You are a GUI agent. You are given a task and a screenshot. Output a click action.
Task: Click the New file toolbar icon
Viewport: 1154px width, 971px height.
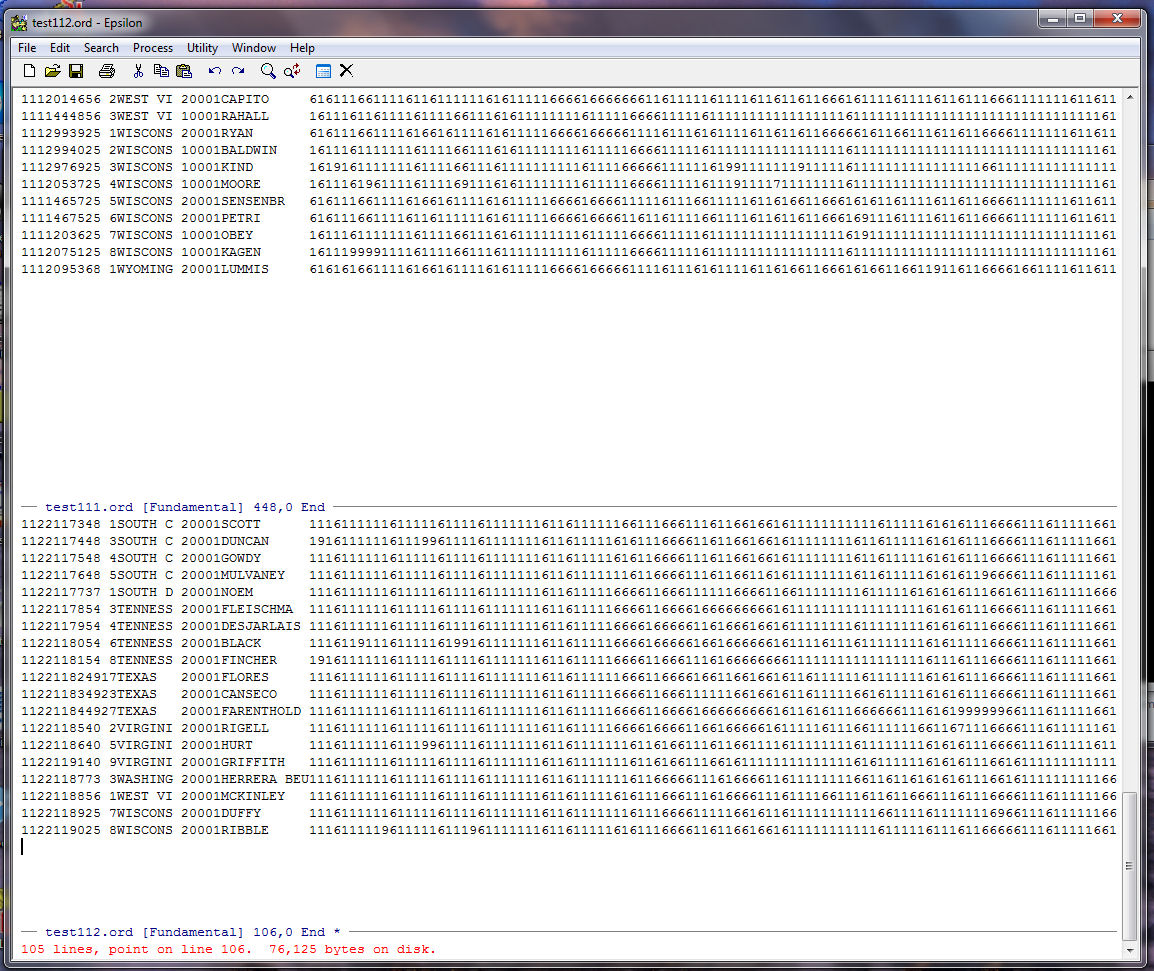[29, 71]
